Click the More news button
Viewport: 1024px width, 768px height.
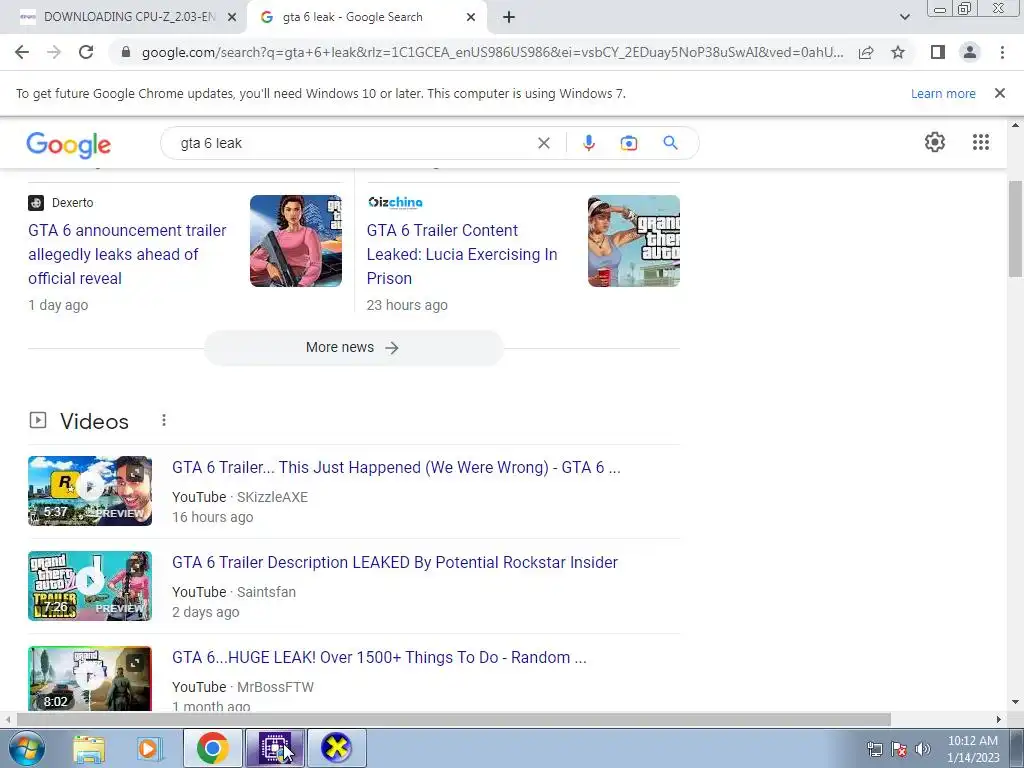353,347
